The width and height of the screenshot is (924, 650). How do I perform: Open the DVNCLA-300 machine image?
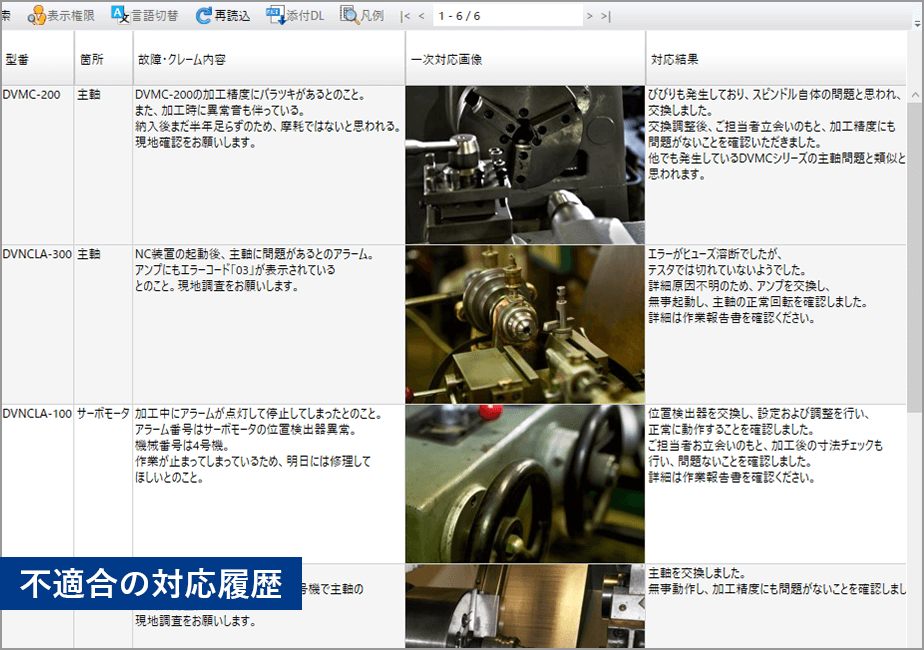(x=525, y=324)
